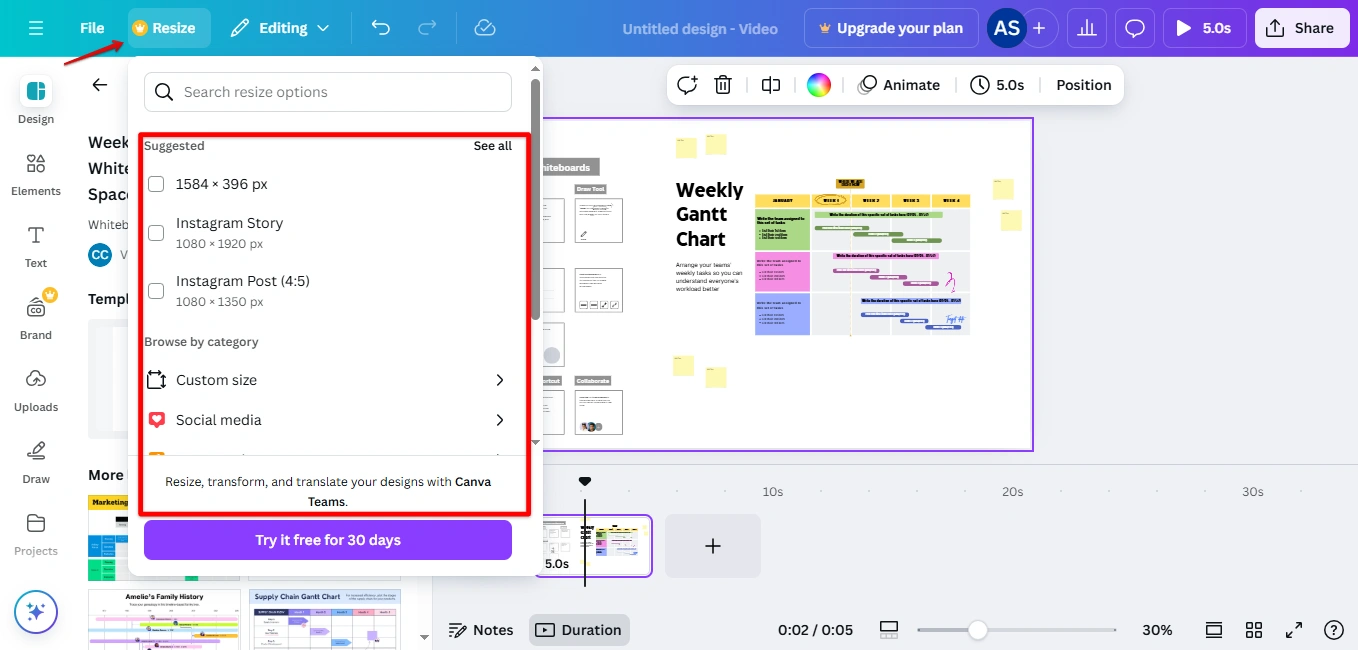The image size is (1358, 650).
Task: Open the Supply Chain Gantt Chart template
Action: (x=324, y=619)
